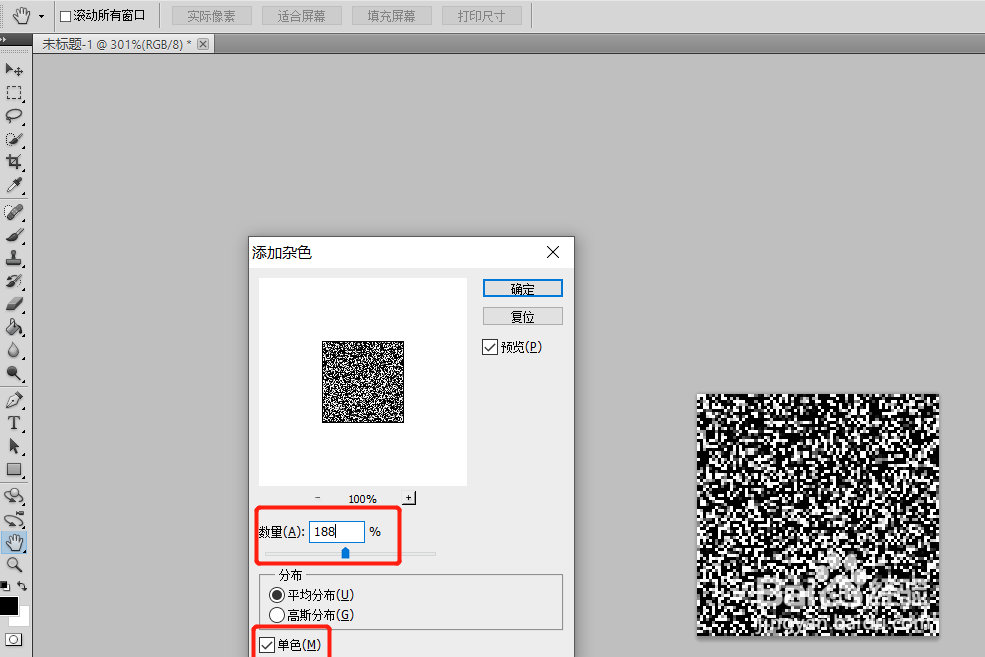Click the white background color swatch
This screenshot has height=657, width=985.
coord(23,619)
